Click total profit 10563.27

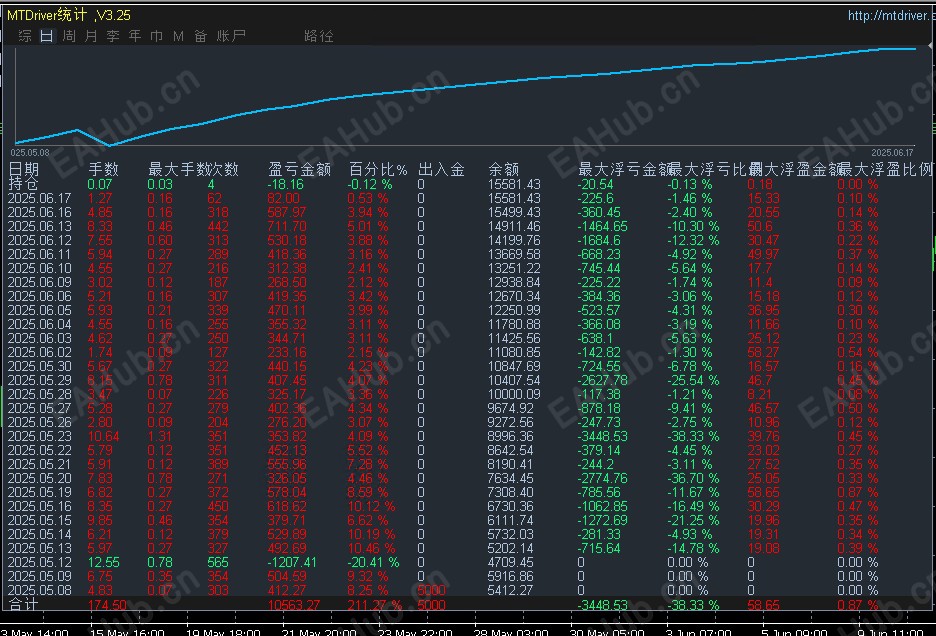(294, 605)
